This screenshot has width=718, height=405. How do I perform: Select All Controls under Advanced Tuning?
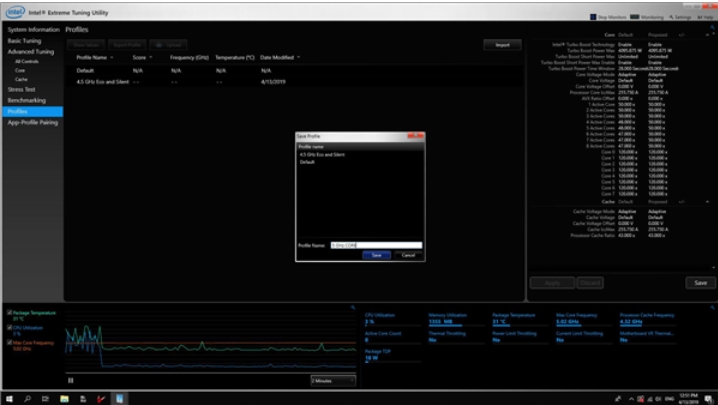27,61
